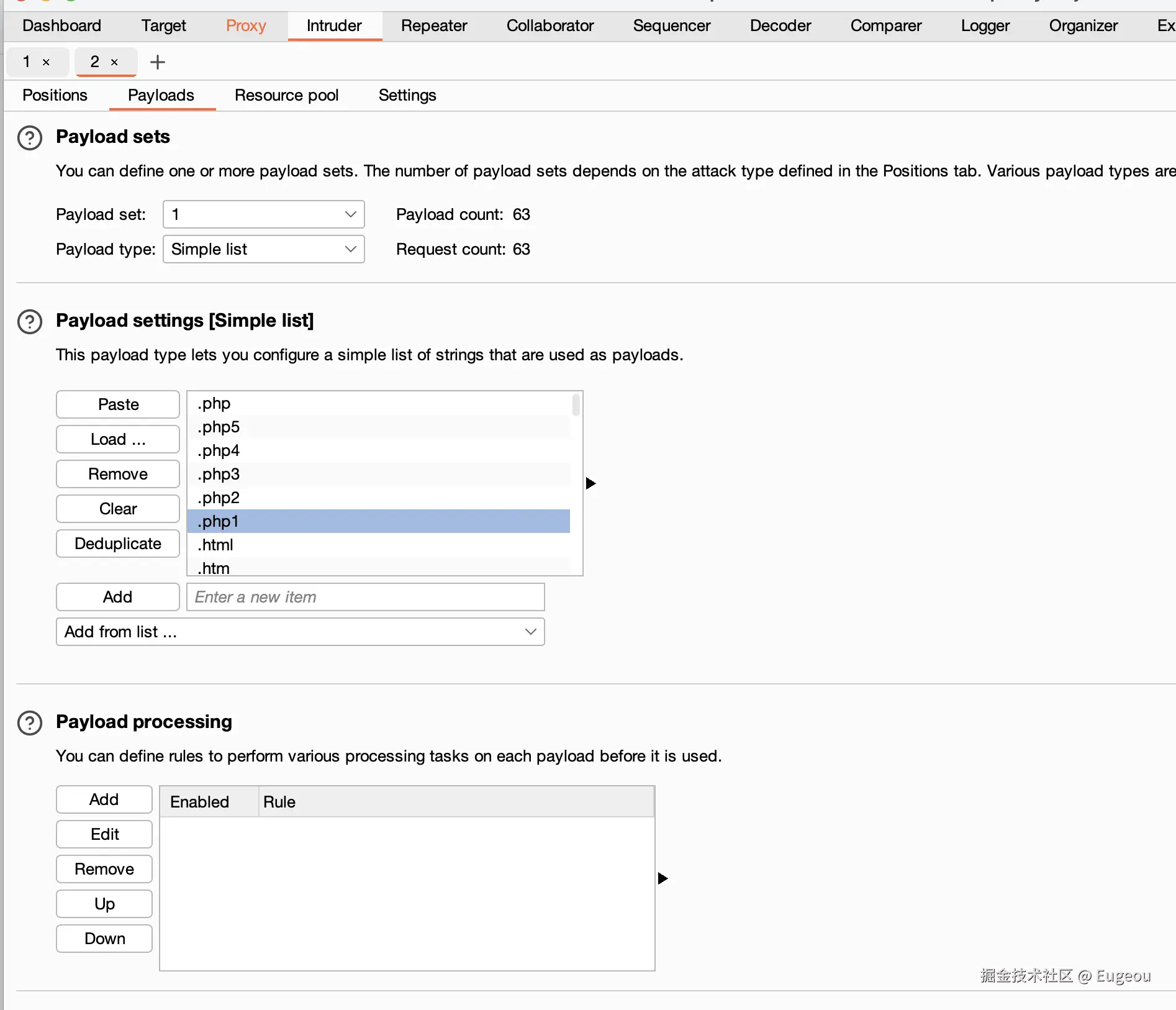Click the Up button

(x=104, y=904)
